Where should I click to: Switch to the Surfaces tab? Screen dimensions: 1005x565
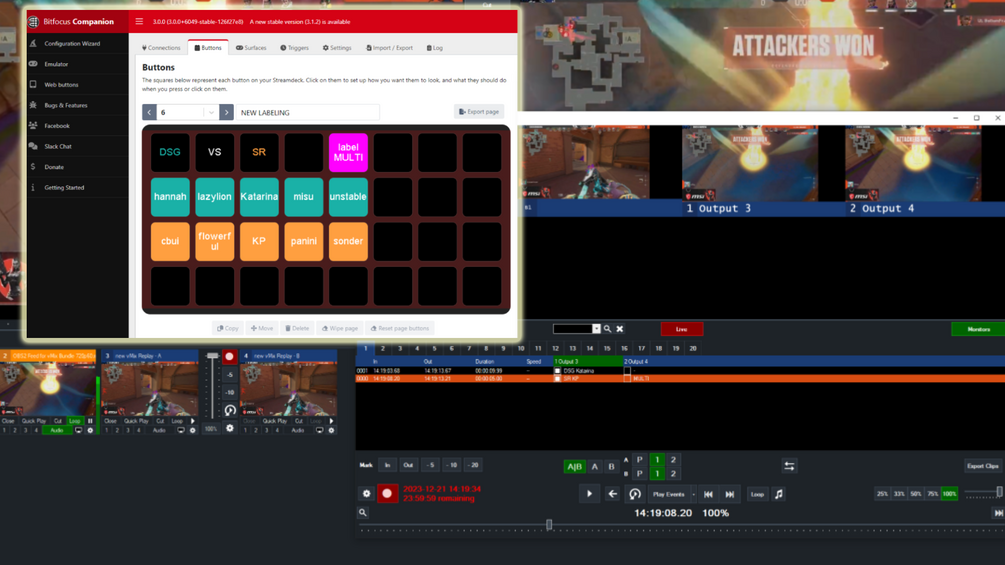(251, 47)
